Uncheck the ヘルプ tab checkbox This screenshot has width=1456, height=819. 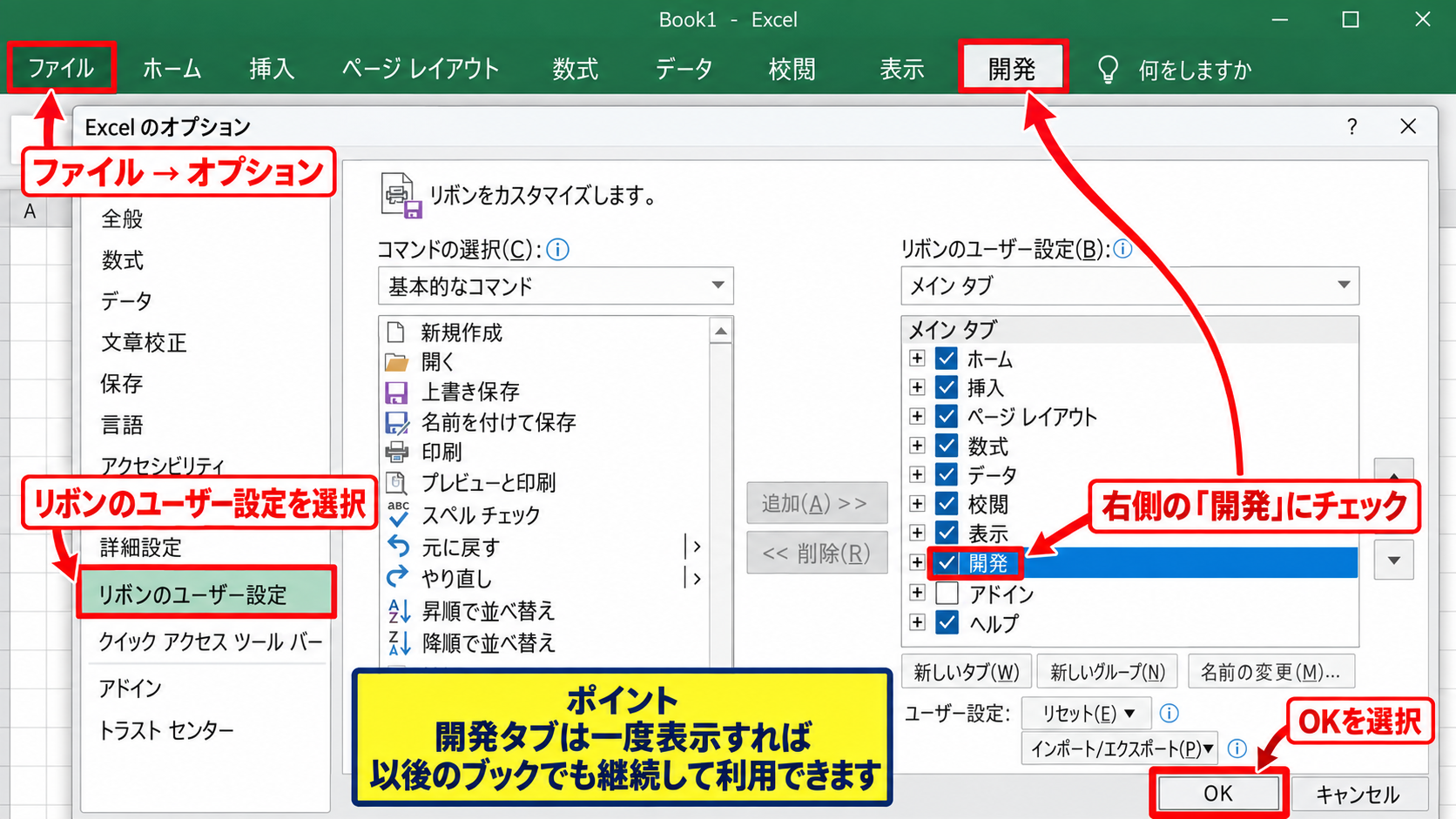(947, 623)
